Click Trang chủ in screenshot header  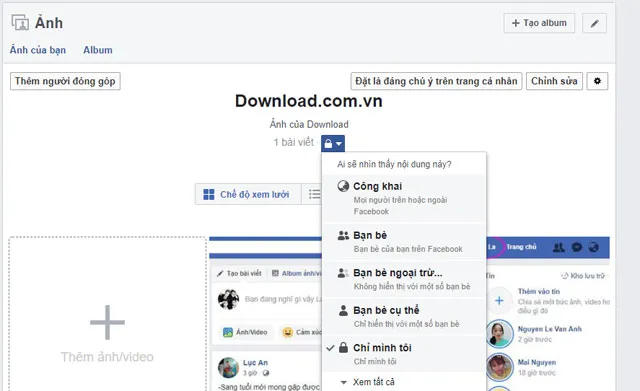click(x=521, y=247)
